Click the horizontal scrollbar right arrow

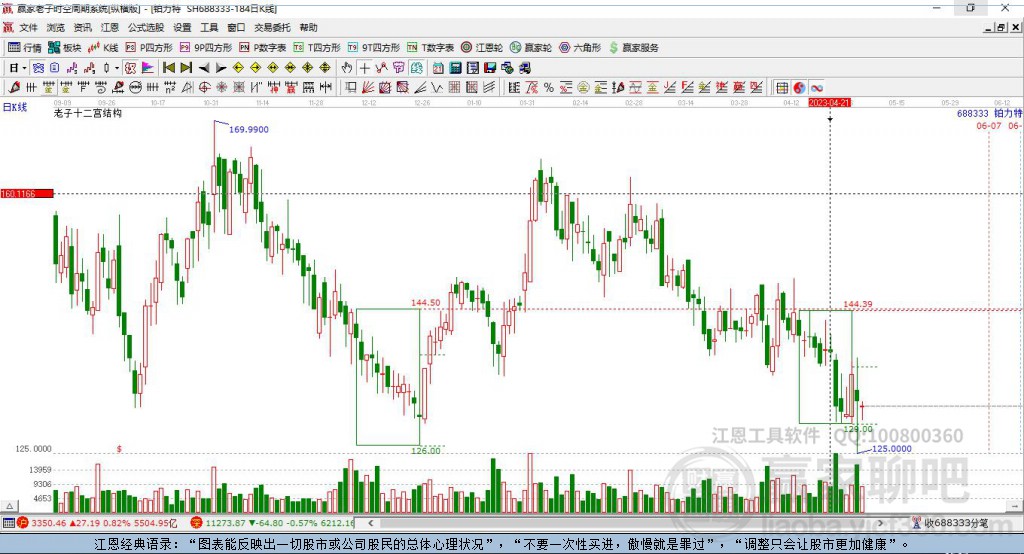[880, 523]
